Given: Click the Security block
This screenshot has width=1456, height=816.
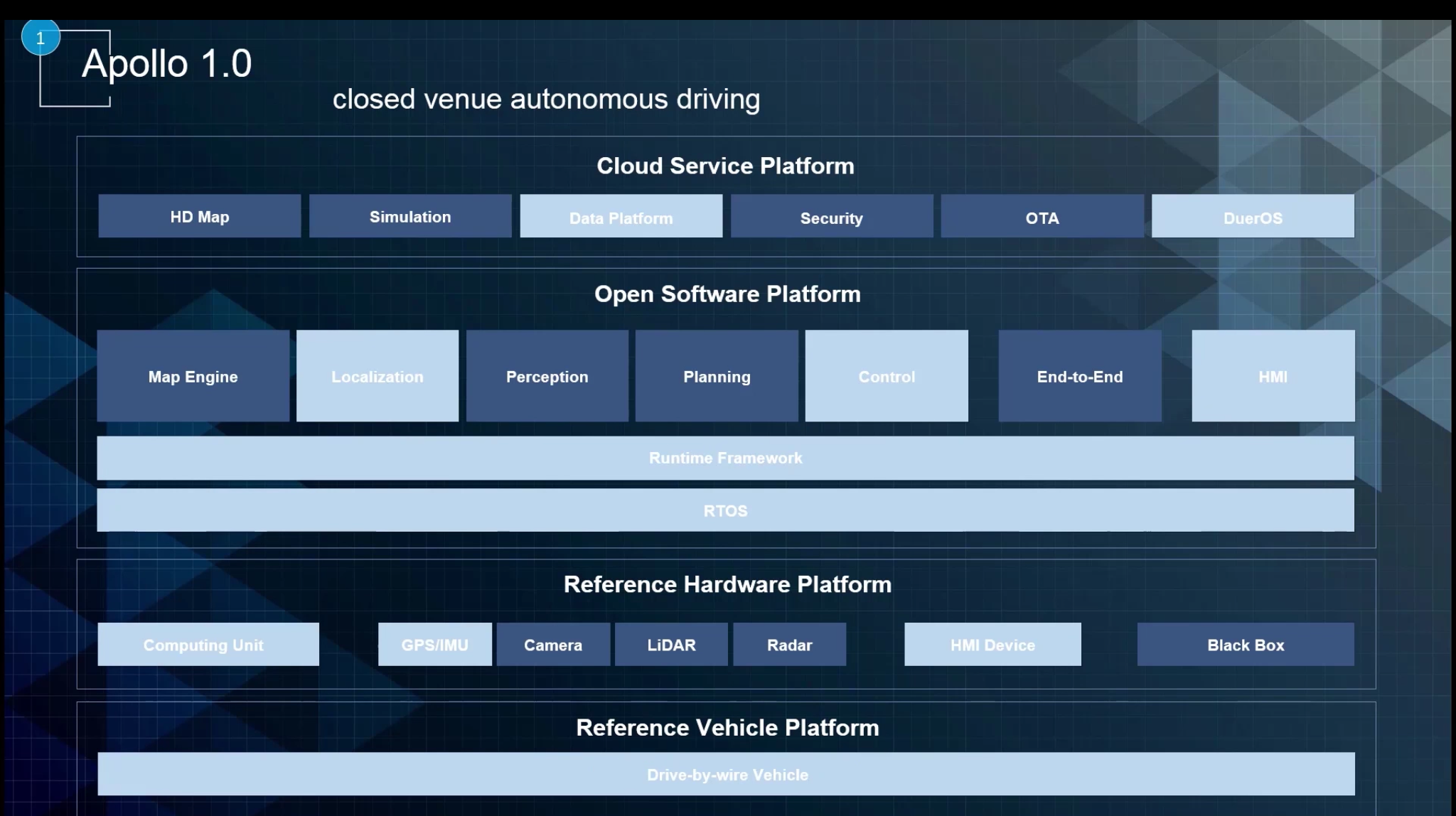Looking at the screenshot, I should coord(831,217).
